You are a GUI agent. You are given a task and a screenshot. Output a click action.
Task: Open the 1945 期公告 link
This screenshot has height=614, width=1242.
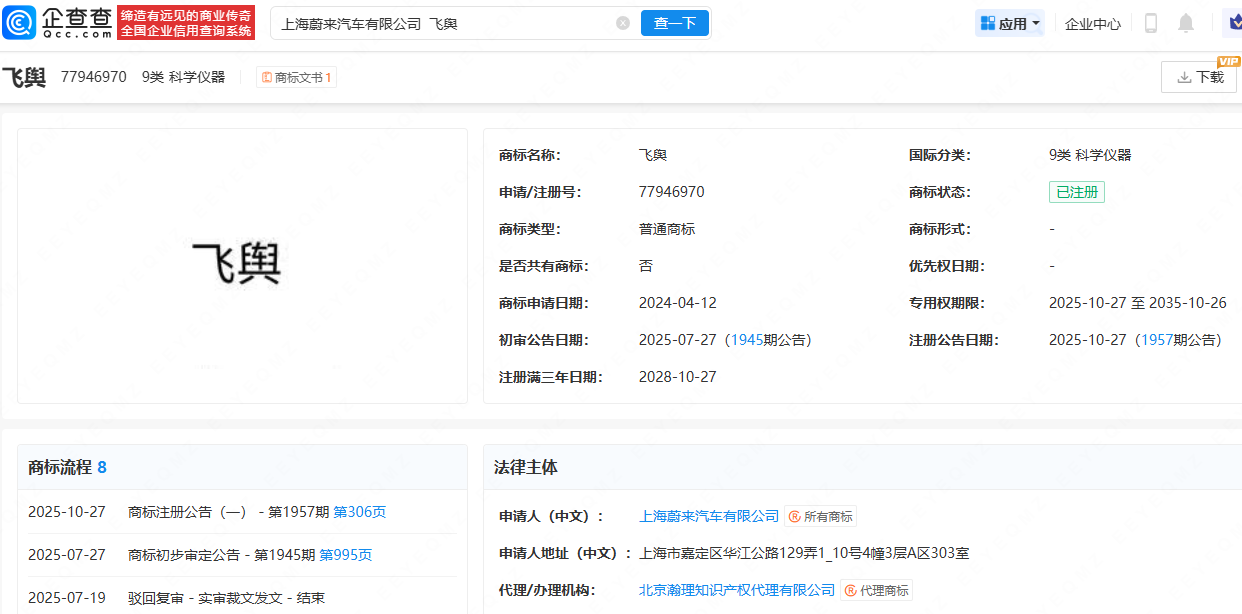[747, 340]
